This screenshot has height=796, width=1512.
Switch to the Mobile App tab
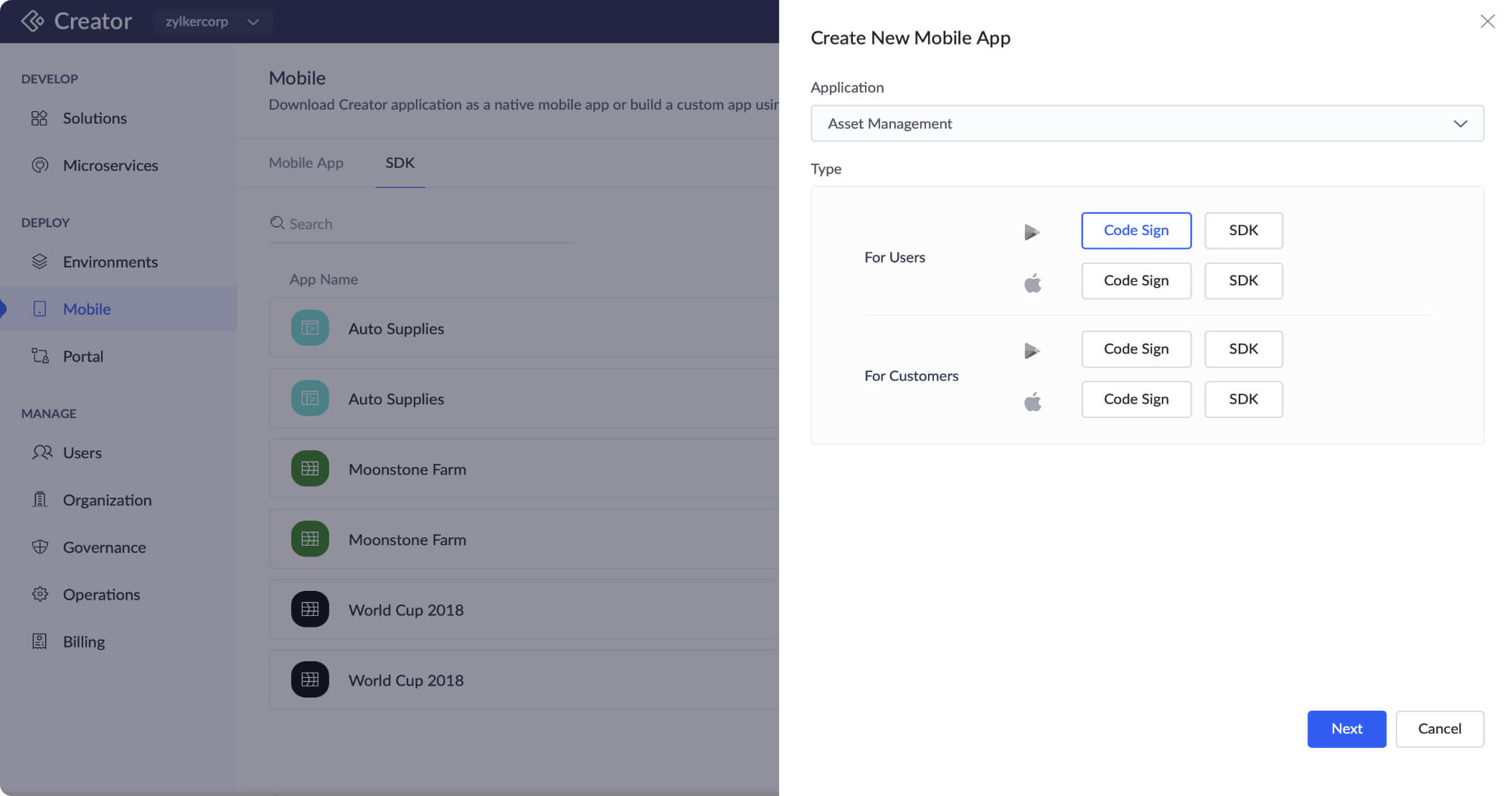click(306, 163)
